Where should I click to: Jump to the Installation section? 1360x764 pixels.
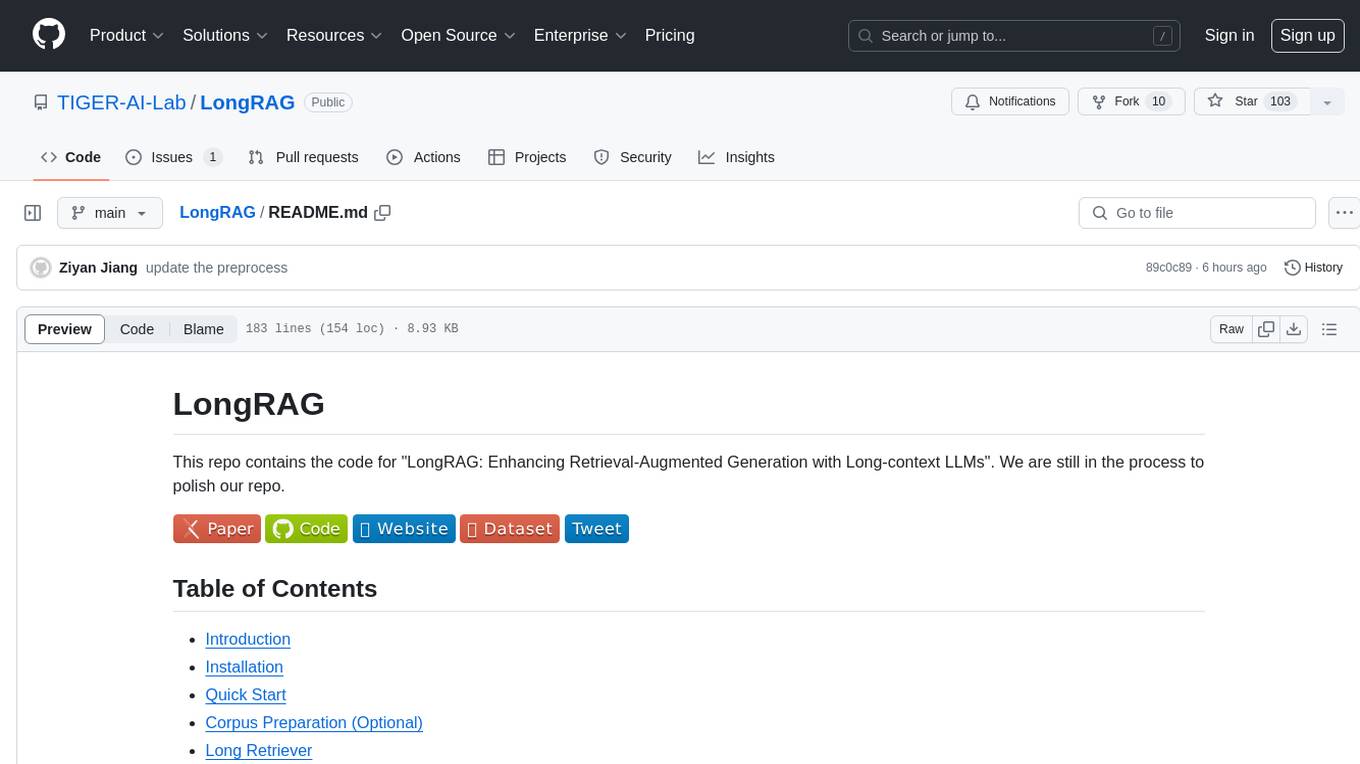(244, 667)
